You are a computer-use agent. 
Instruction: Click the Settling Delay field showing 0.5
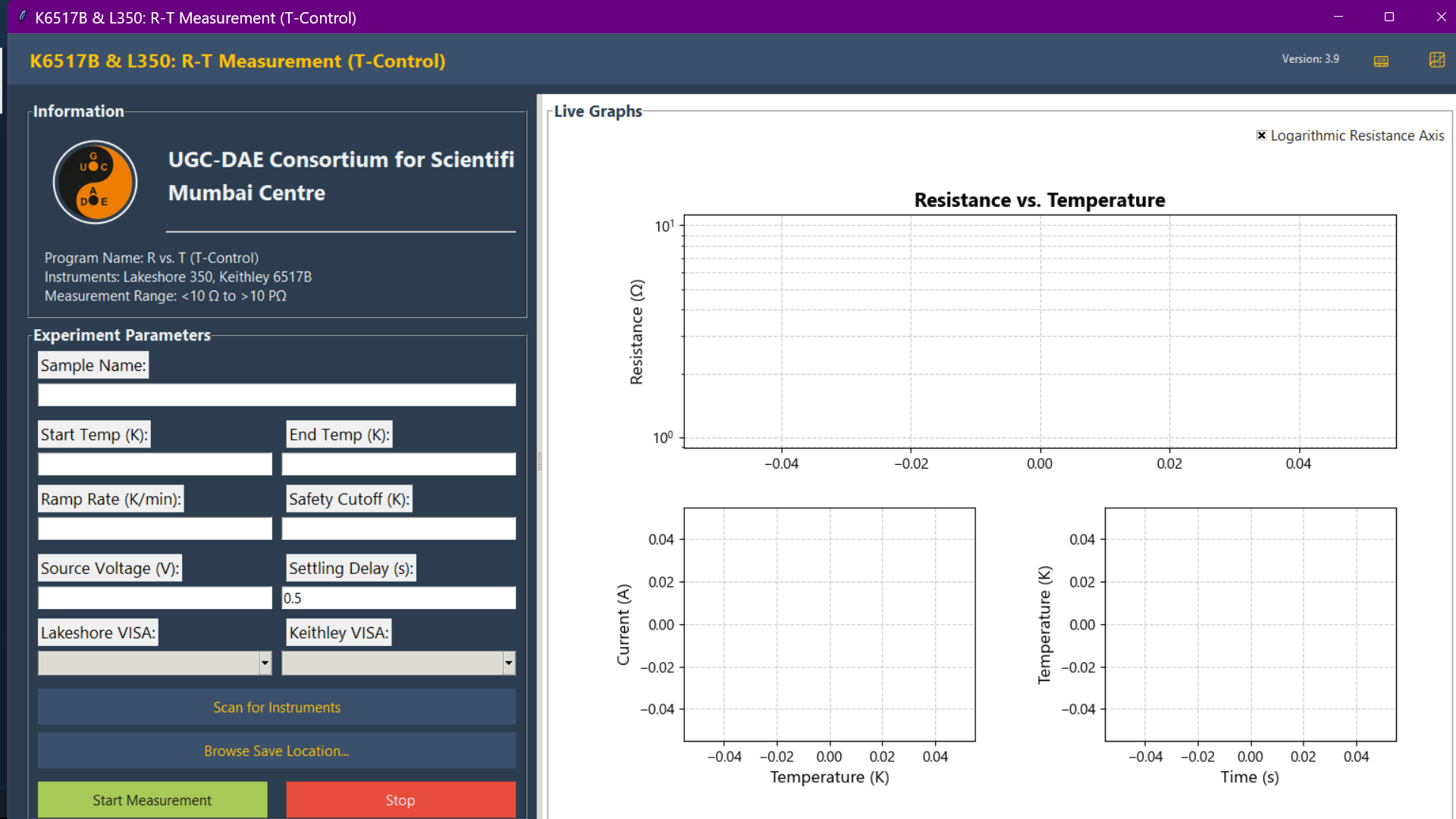(399, 598)
